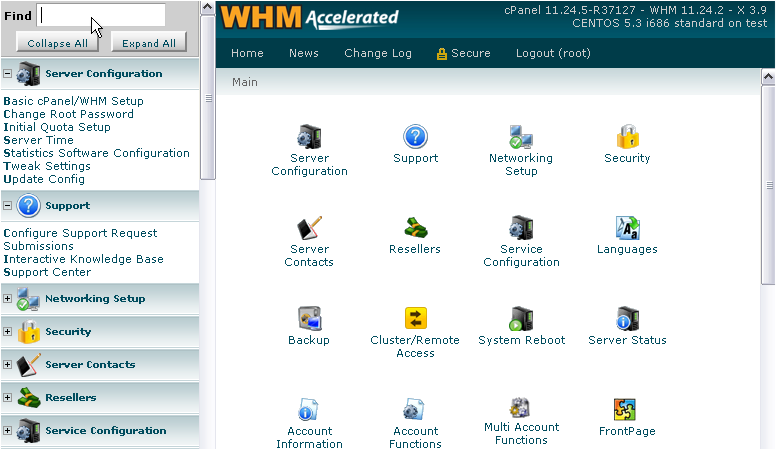Expand the Networking Setup sidebar section
The width and height of the screenshot is (776, 450).
pyautogui.click(x=7, y=299)
